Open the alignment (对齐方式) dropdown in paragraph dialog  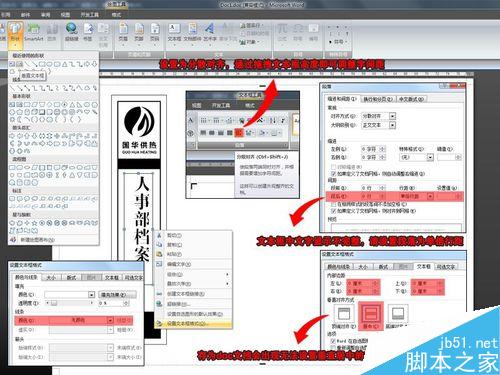(x=393, y=116)
